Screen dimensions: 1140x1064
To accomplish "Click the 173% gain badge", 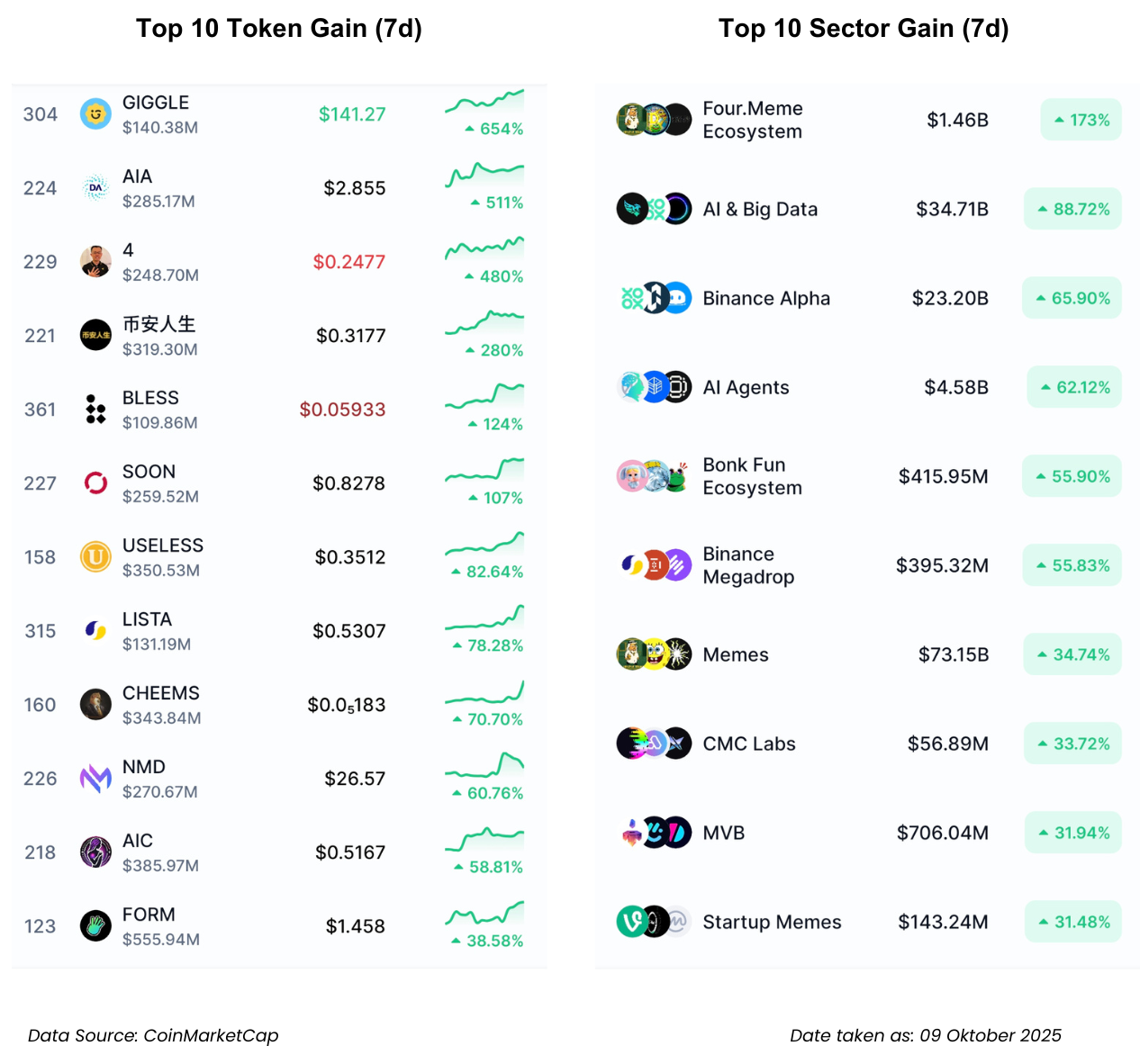I will point(1081,120).
